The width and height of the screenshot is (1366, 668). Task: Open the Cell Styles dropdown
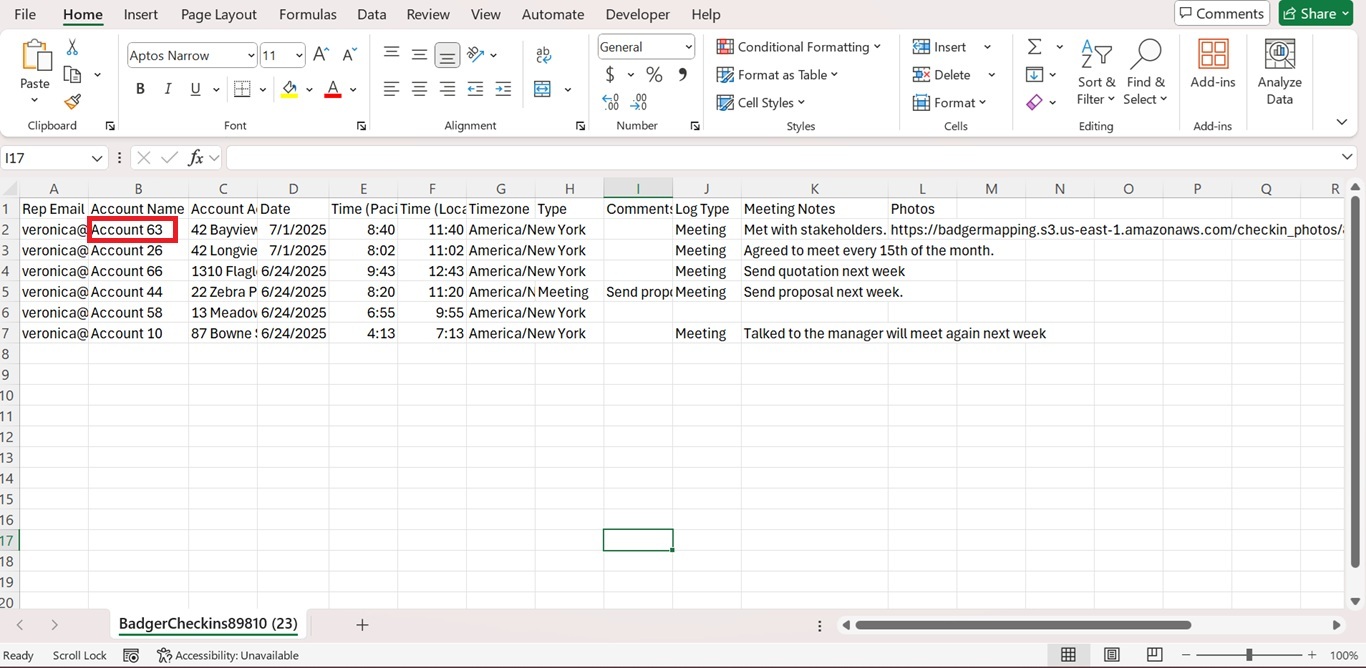761,102
